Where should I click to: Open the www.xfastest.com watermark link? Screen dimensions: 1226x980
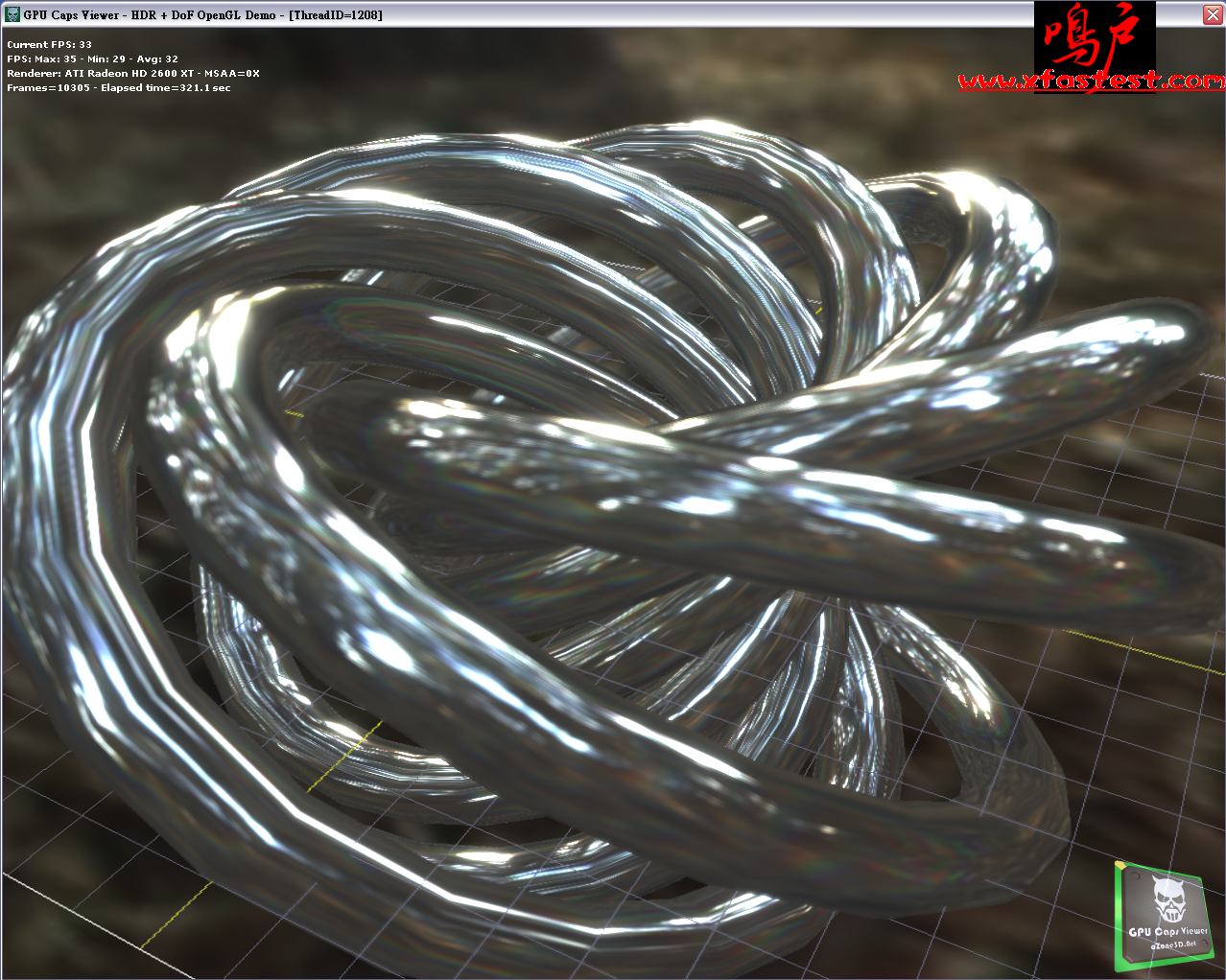click(1091, 82)
